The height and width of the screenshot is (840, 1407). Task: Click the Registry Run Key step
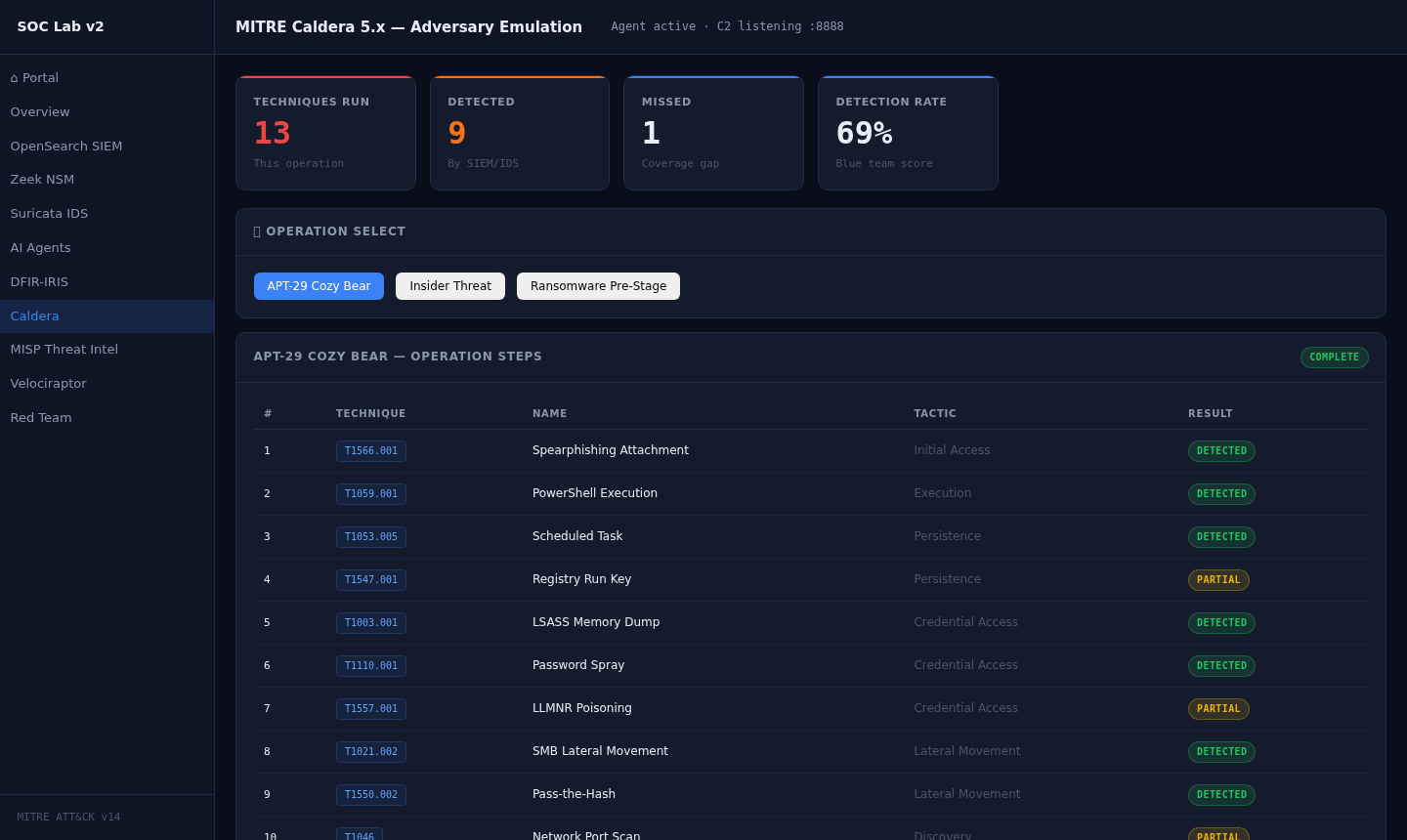pos(582,579)
